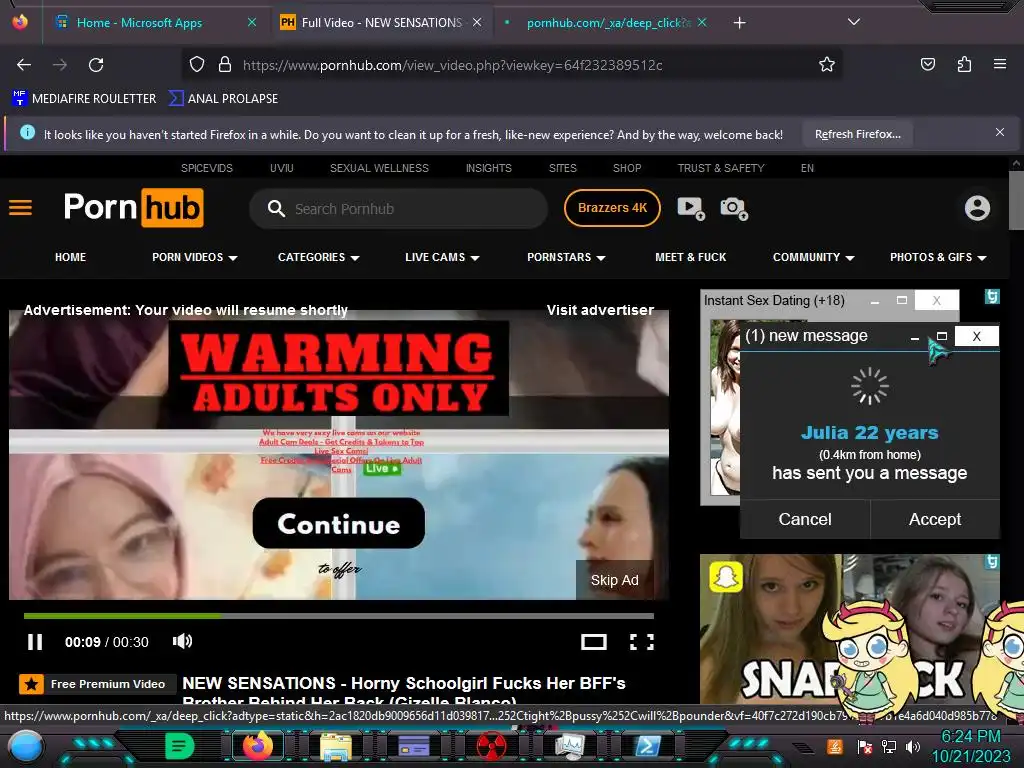Show site security info via lock icon
The height and width of the screenshot is (768, 1024).
[225, 65]
